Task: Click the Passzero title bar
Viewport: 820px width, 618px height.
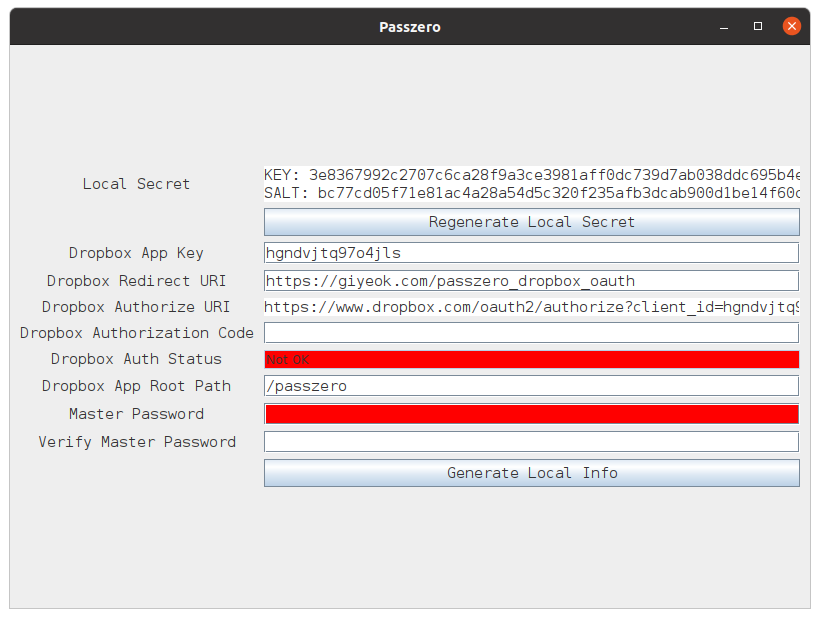Action: [410, 27]
